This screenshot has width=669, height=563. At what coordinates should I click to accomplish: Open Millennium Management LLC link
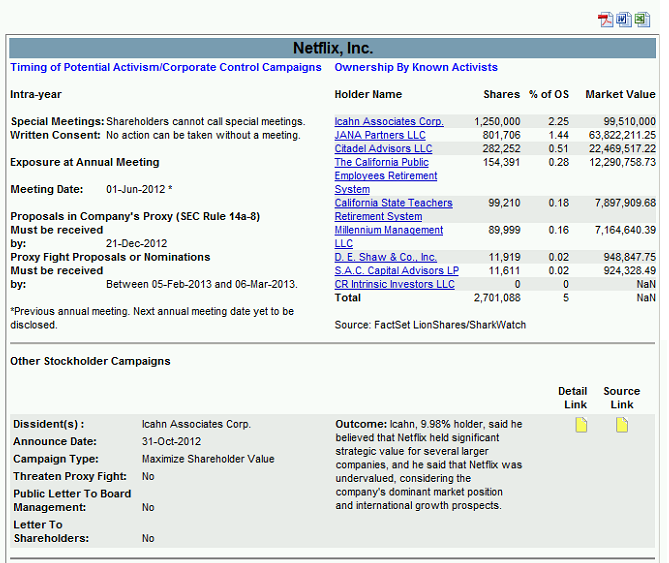(x=389, y=237)
